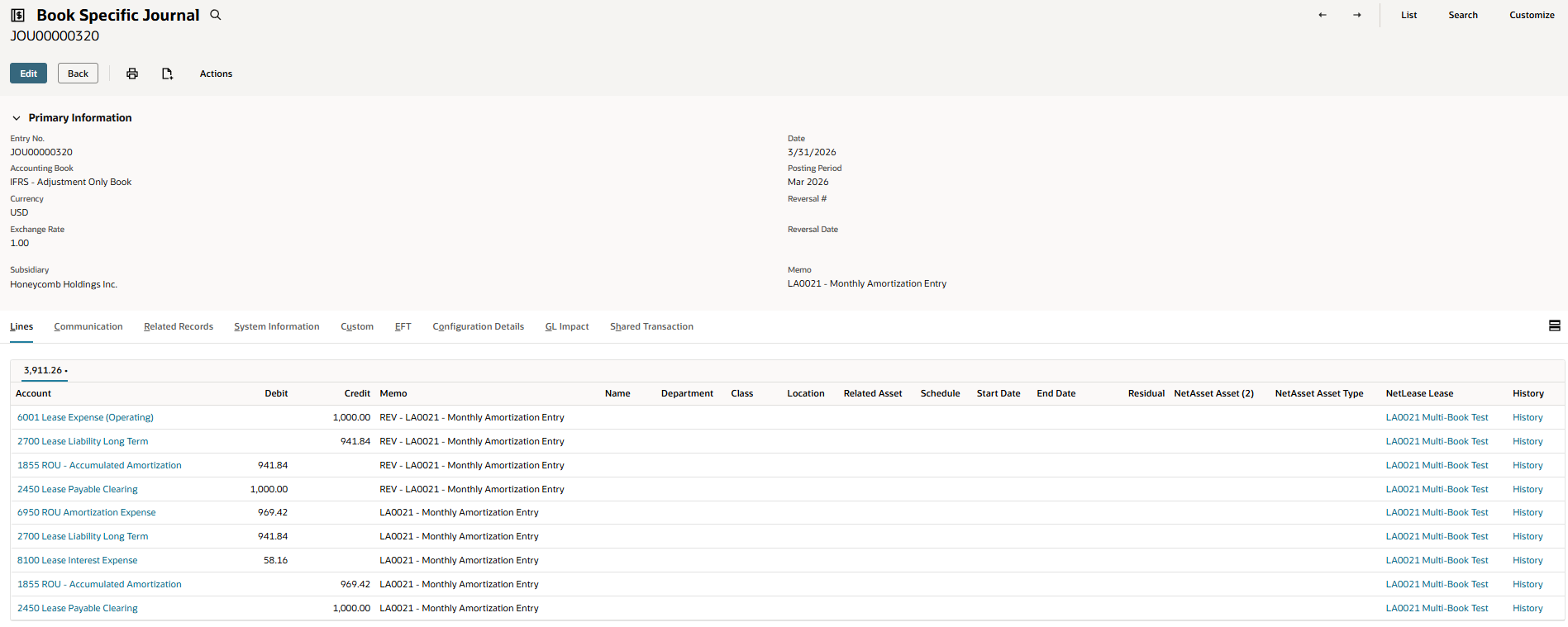Go to previous record arrow
Viewport: 1568px width, 627px height.
click(1323, 15)
